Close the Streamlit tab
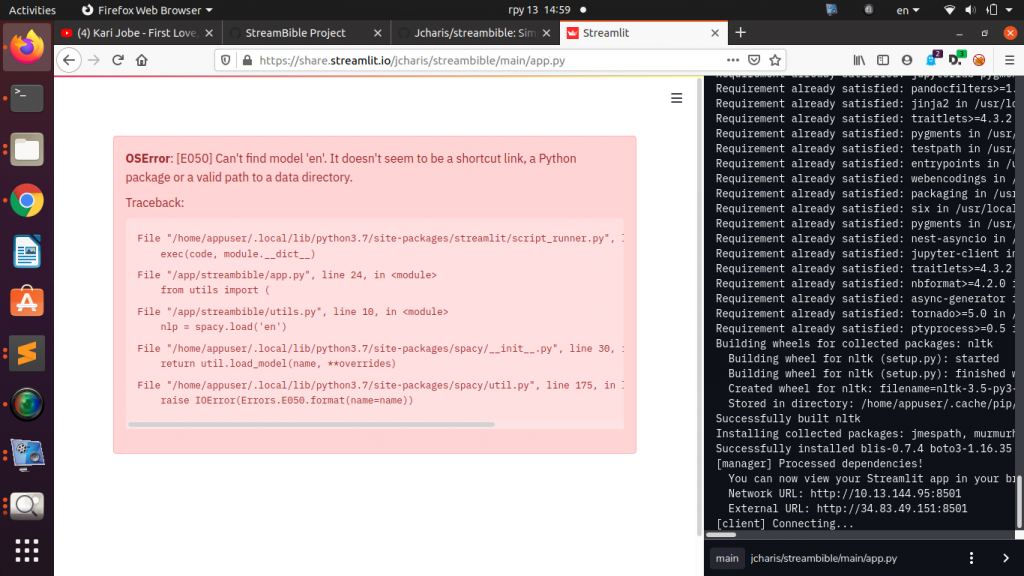 [715, 33]
